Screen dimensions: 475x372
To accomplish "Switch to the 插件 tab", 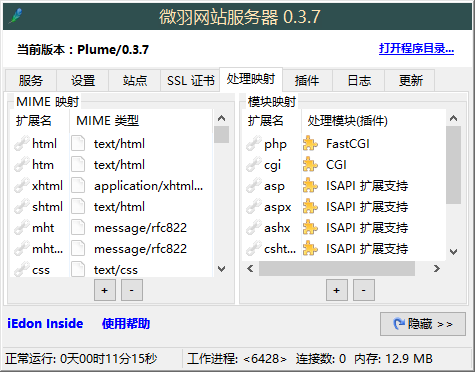I will (x=307, y=80).
